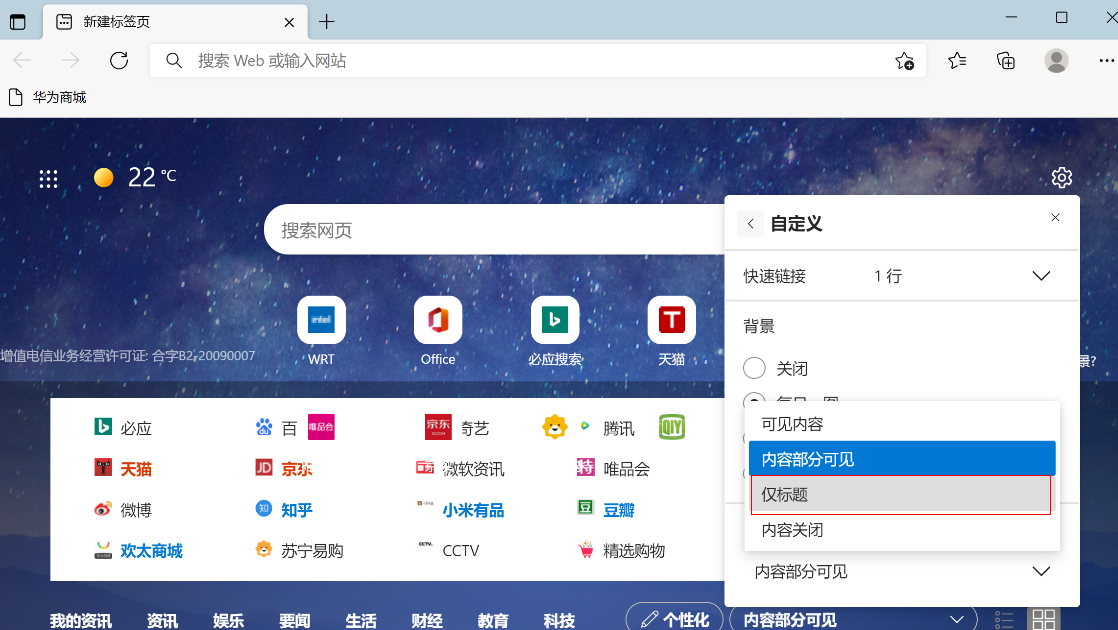
Task: Choose 仅标题 from the dropdown list
Action: (900, 494)
